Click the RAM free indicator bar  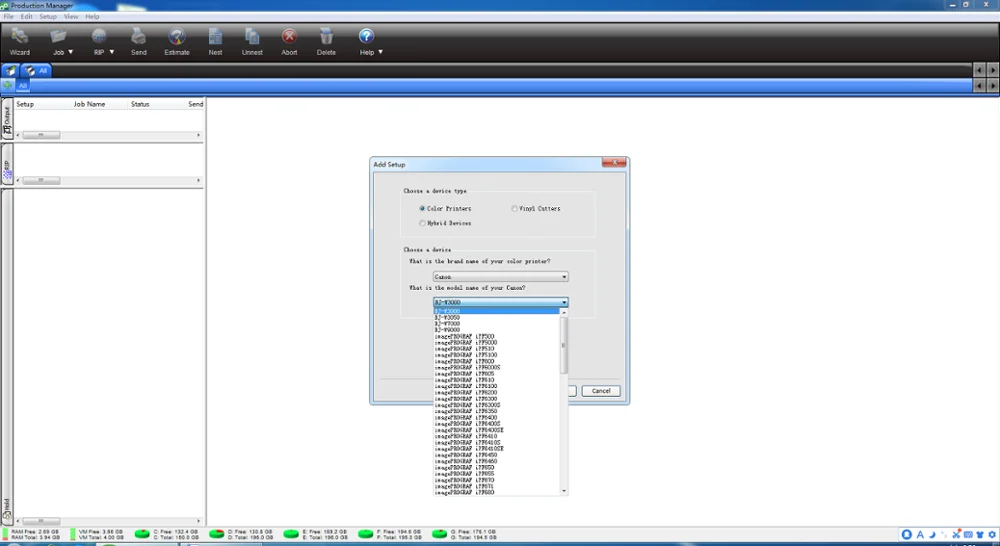(x=6, y=534)
